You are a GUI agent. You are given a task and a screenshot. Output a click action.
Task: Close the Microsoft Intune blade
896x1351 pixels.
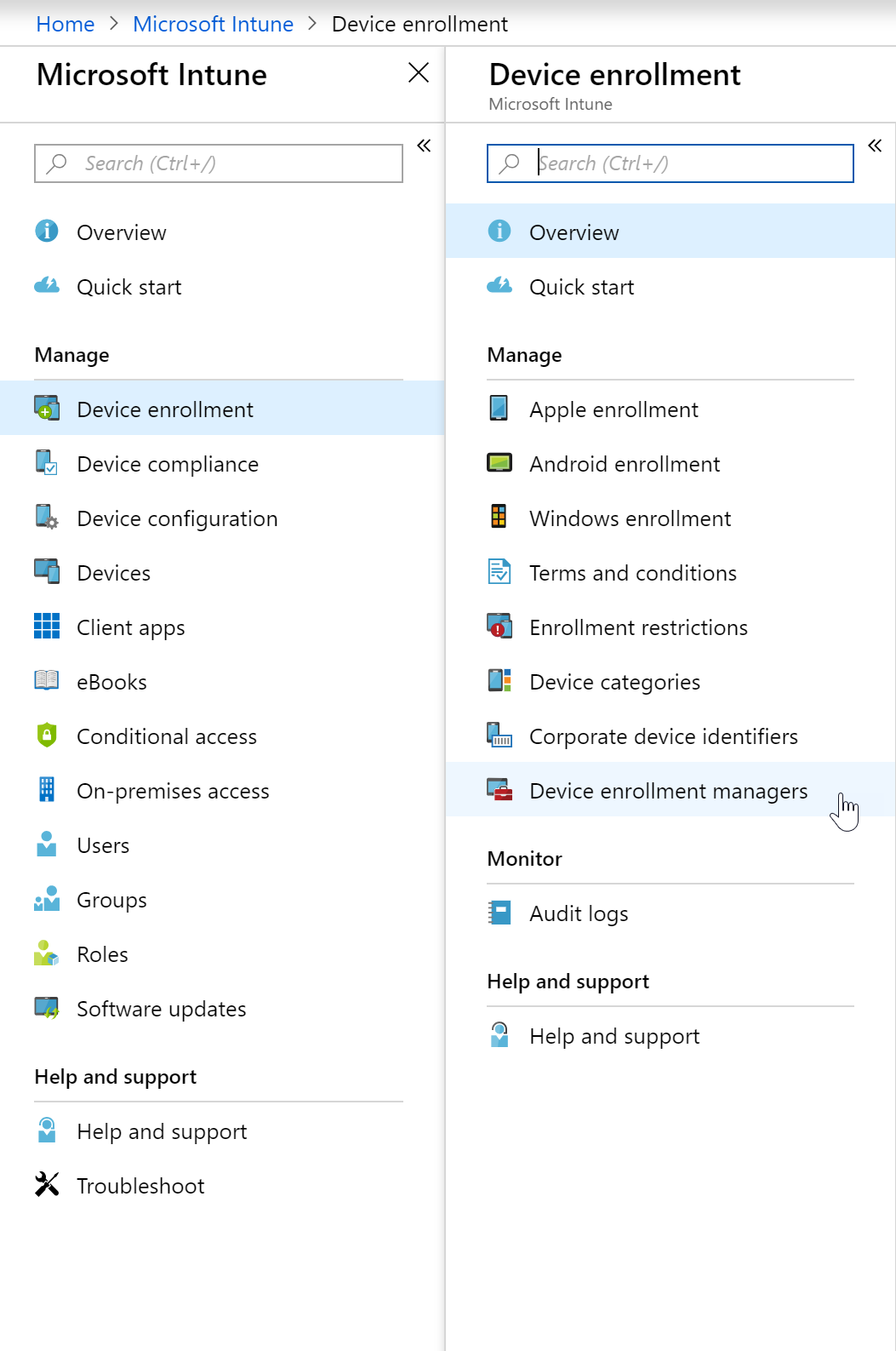coord(419,72)
